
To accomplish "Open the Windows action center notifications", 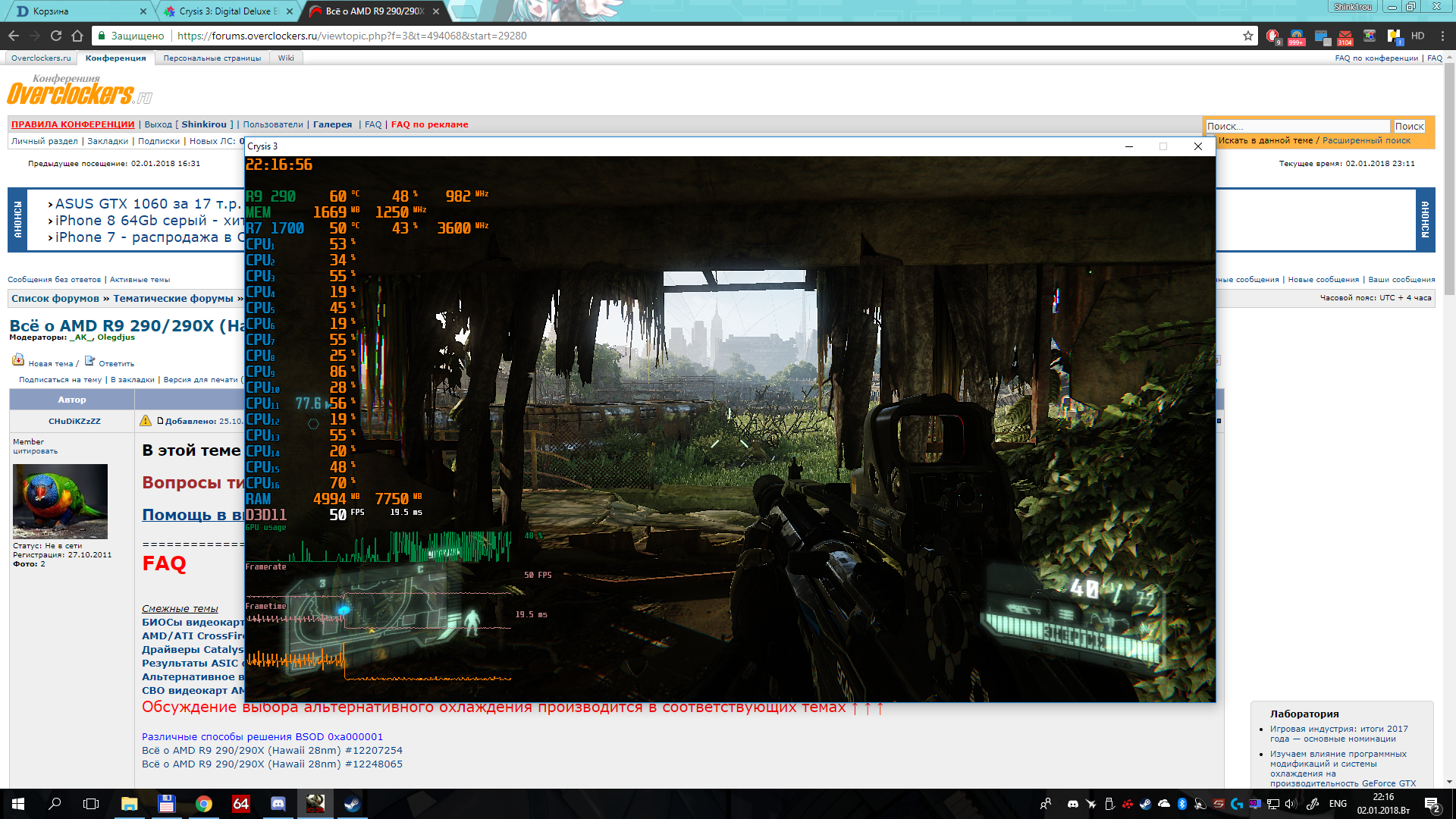I will (x=1432, y=803).
